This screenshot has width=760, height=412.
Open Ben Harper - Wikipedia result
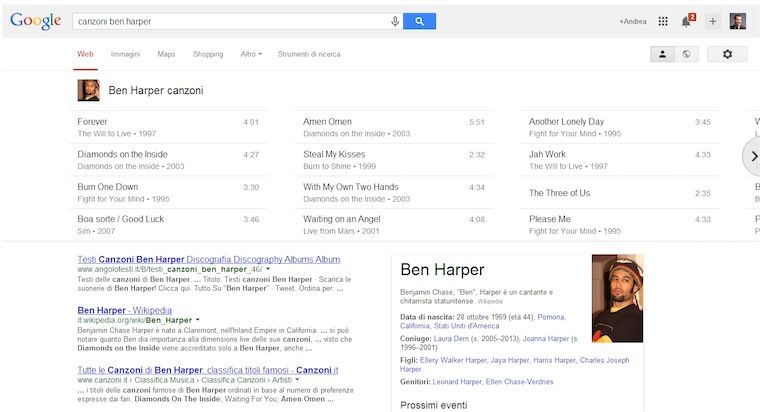tap(125, 310)
